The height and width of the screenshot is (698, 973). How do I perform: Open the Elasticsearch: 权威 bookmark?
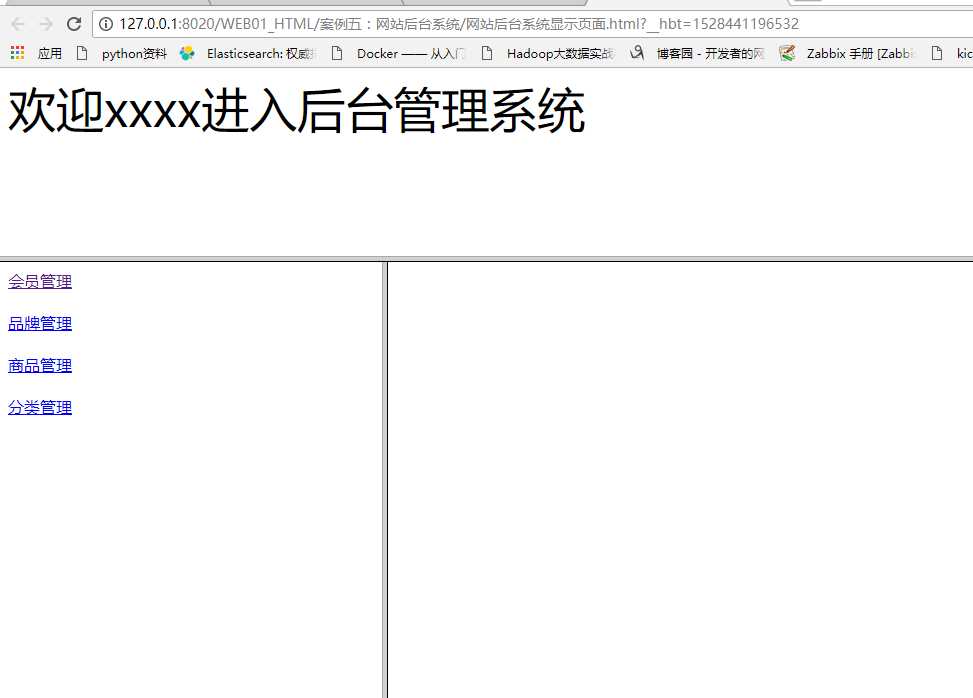[261, 53]
